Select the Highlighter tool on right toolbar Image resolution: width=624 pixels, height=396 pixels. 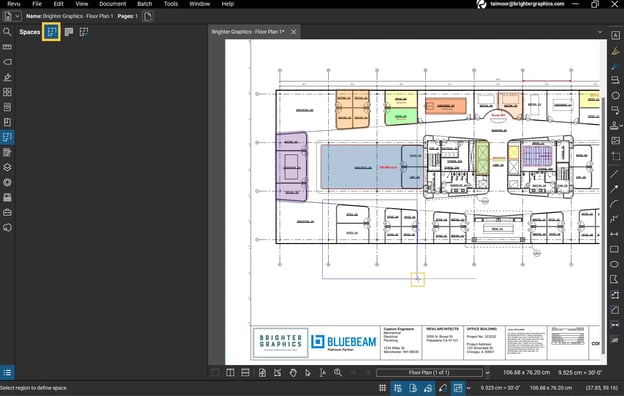click(615, 51)
